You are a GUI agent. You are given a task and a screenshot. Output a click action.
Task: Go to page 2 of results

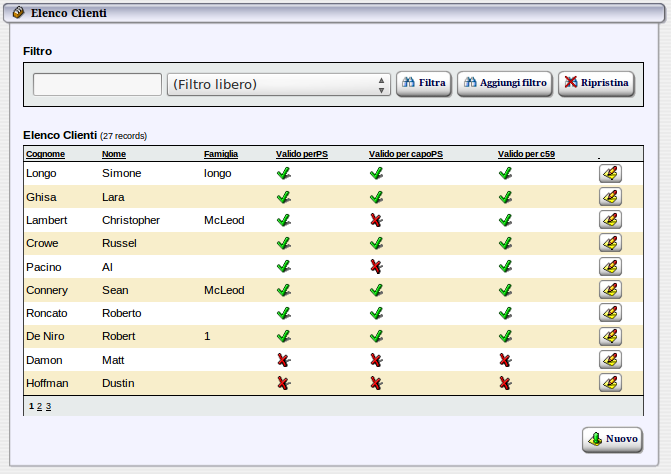tap(40, 406)
